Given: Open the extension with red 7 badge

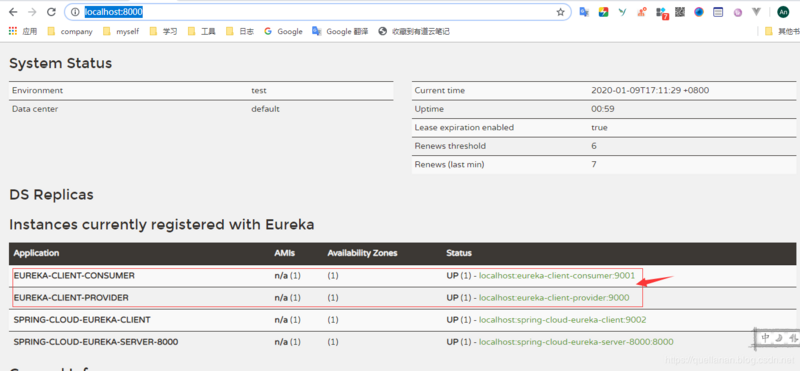Looking at the screenshot, I should click(662, 12).
